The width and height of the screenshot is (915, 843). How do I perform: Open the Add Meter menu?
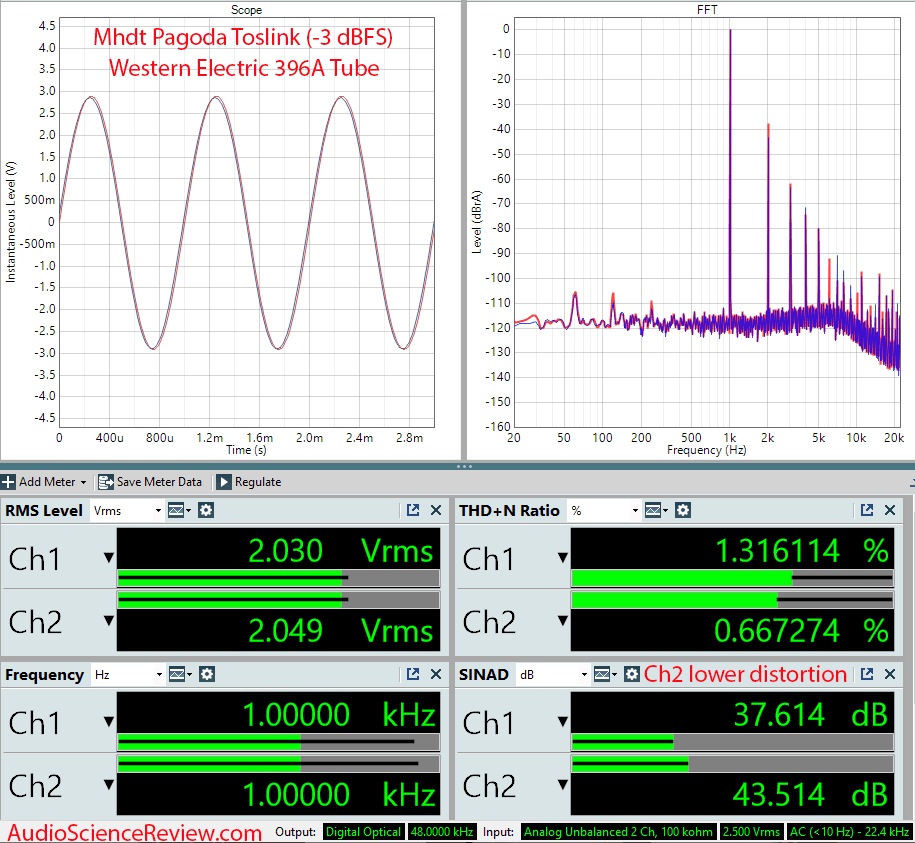[x=44, y=482]
